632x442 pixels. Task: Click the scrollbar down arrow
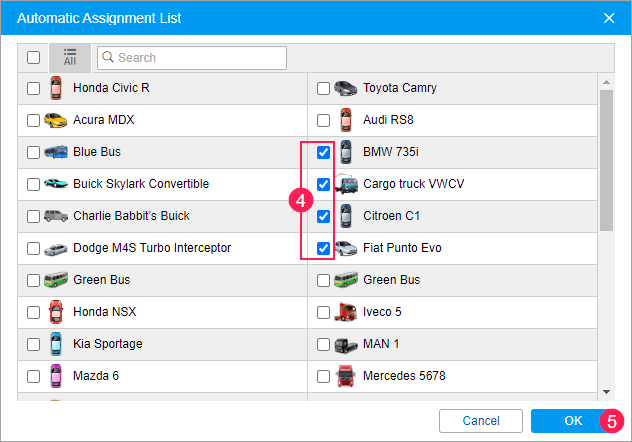click(606, 392)
